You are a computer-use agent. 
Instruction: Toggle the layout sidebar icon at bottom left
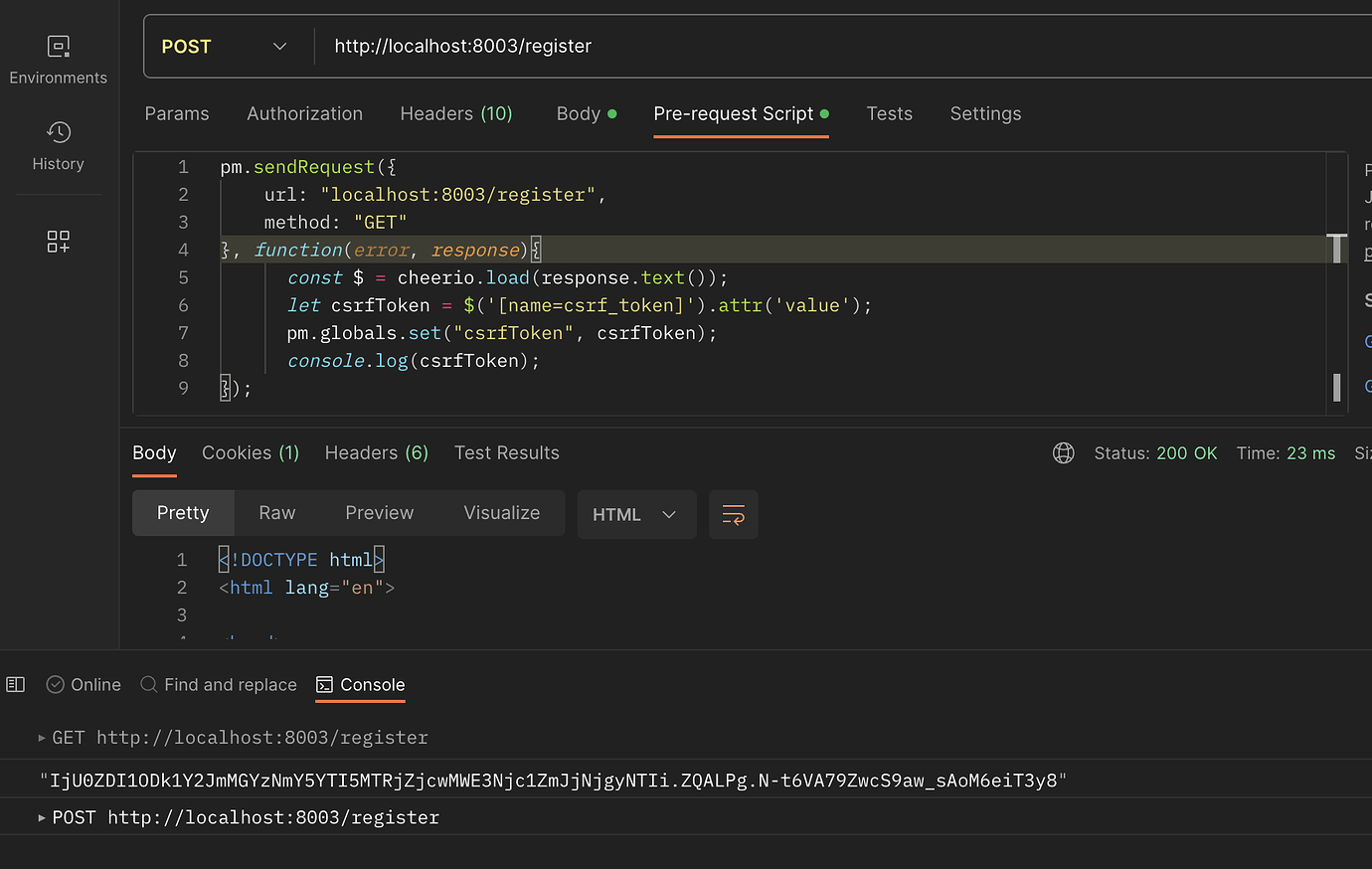pyautogui.click(x=15, y=684)
